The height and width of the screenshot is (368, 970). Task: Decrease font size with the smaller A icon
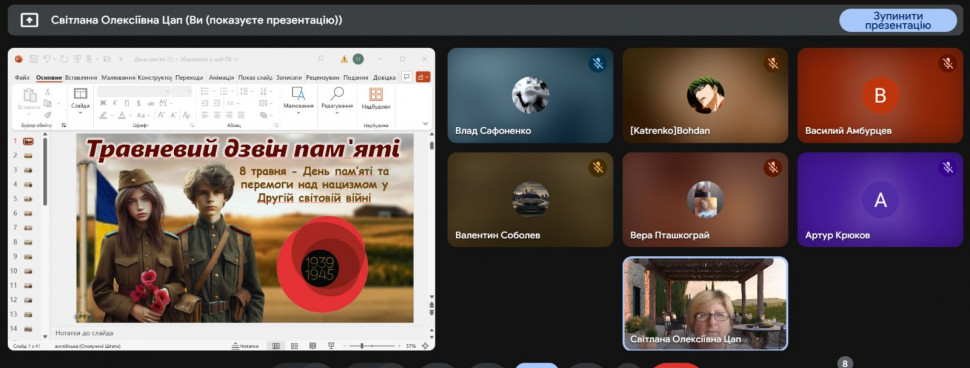[x=174, y=115]
